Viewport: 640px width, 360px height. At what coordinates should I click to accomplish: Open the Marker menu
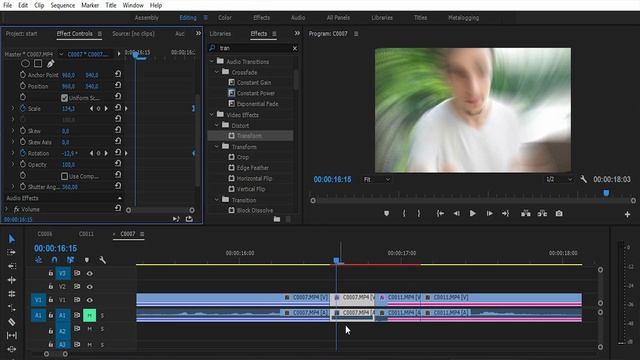point(90,5)
